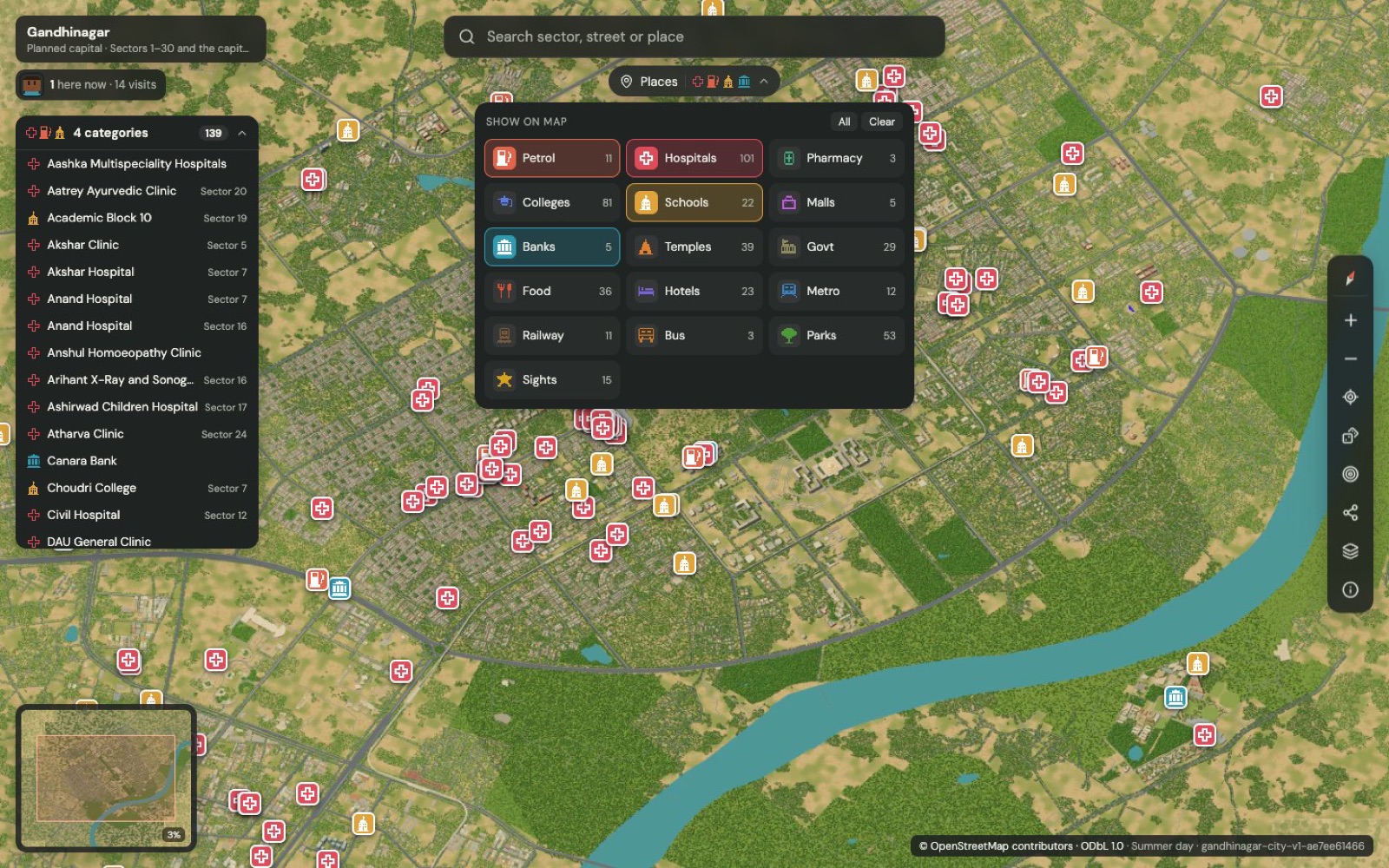Toggle the Banks category off
1389x868 pixels.
[552, 247]
